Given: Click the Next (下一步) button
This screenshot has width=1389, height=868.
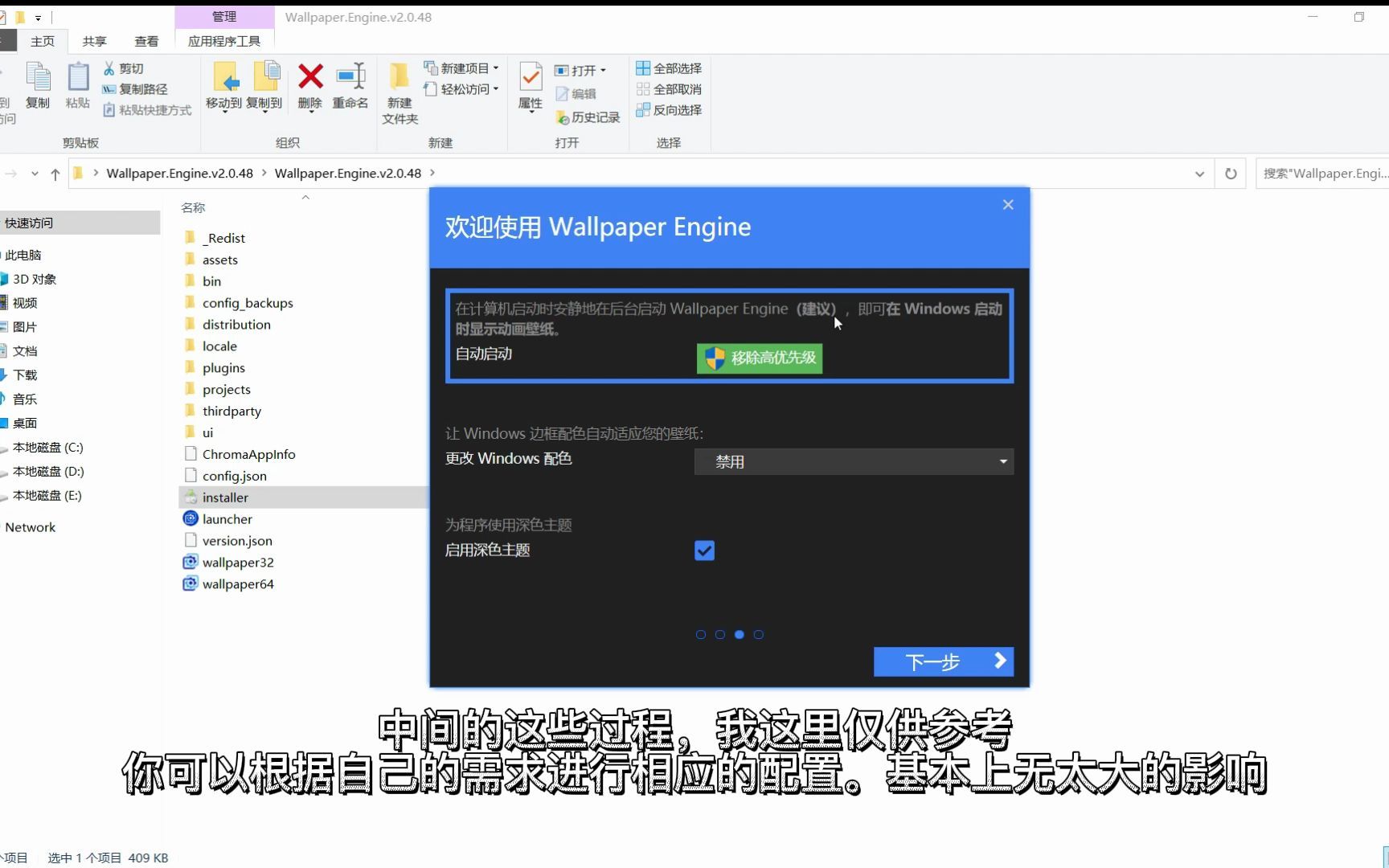Looking at the screenshot, I should (944, 662).
